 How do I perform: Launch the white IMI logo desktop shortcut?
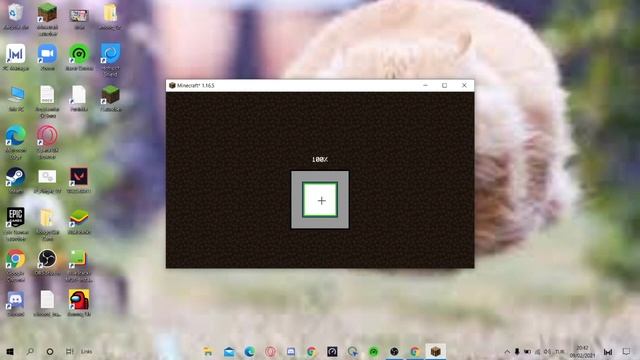pos(16,54)
